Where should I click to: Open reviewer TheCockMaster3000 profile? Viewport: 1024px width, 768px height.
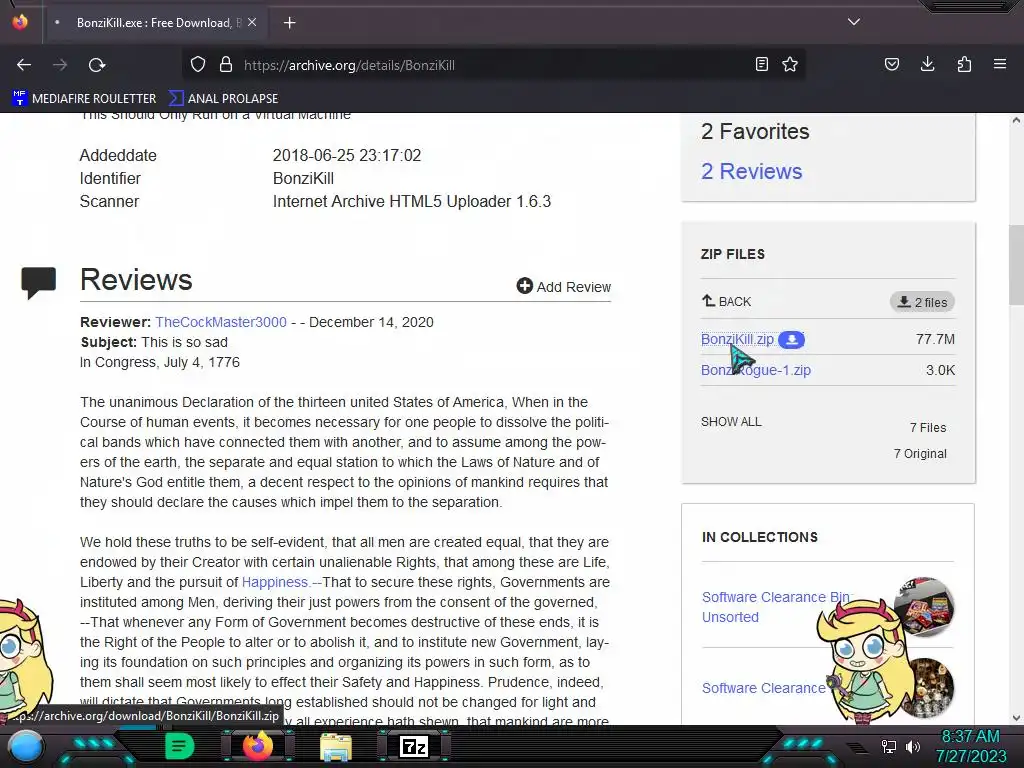tap(221, 322)
